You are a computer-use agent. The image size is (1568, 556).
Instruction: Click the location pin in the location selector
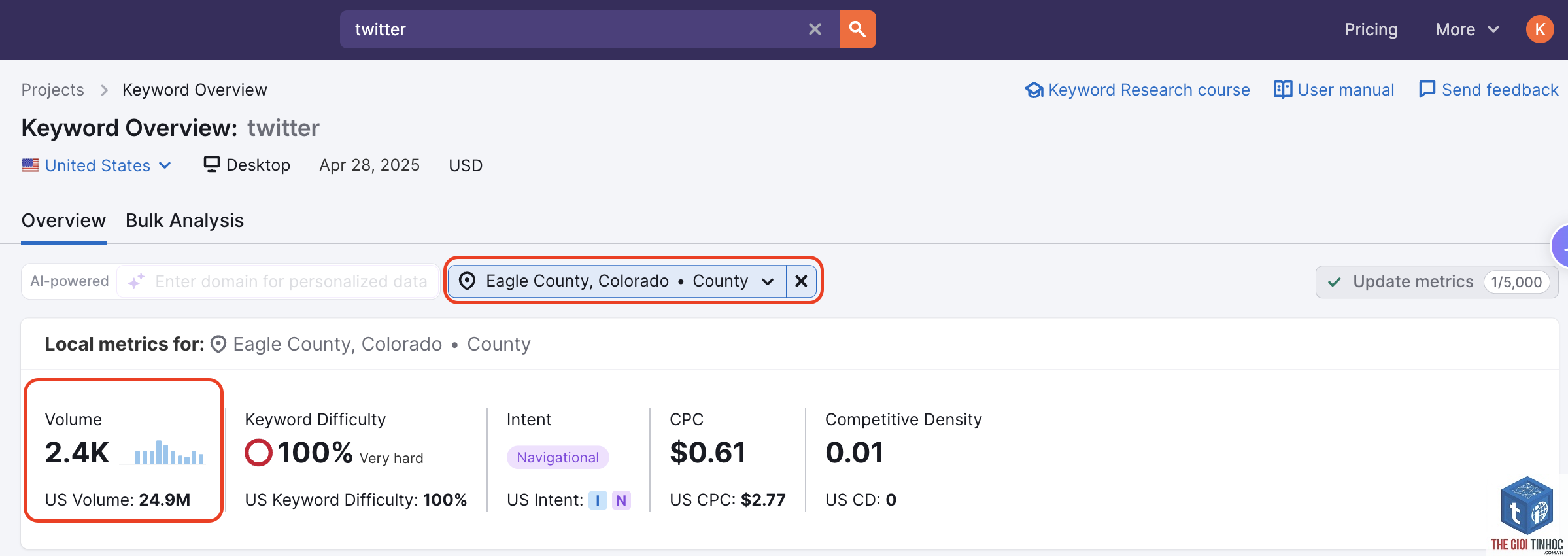[467, 281]
